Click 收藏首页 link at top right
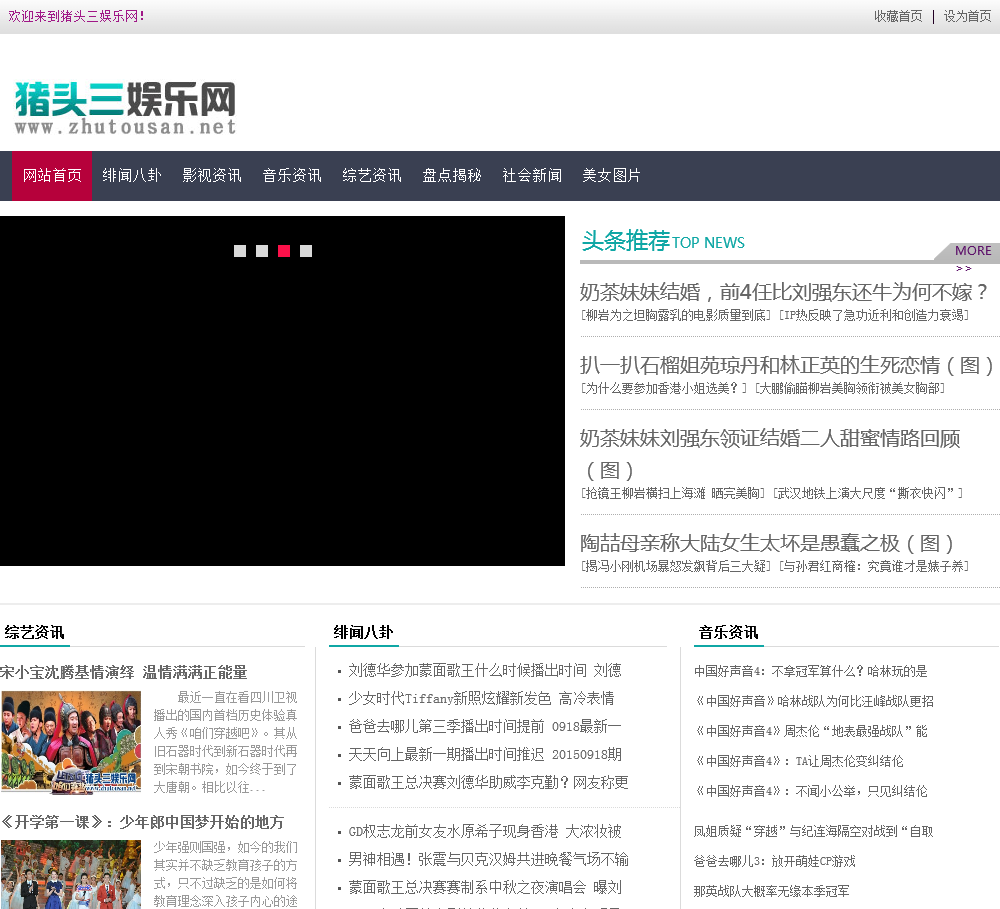 (898, 16)
